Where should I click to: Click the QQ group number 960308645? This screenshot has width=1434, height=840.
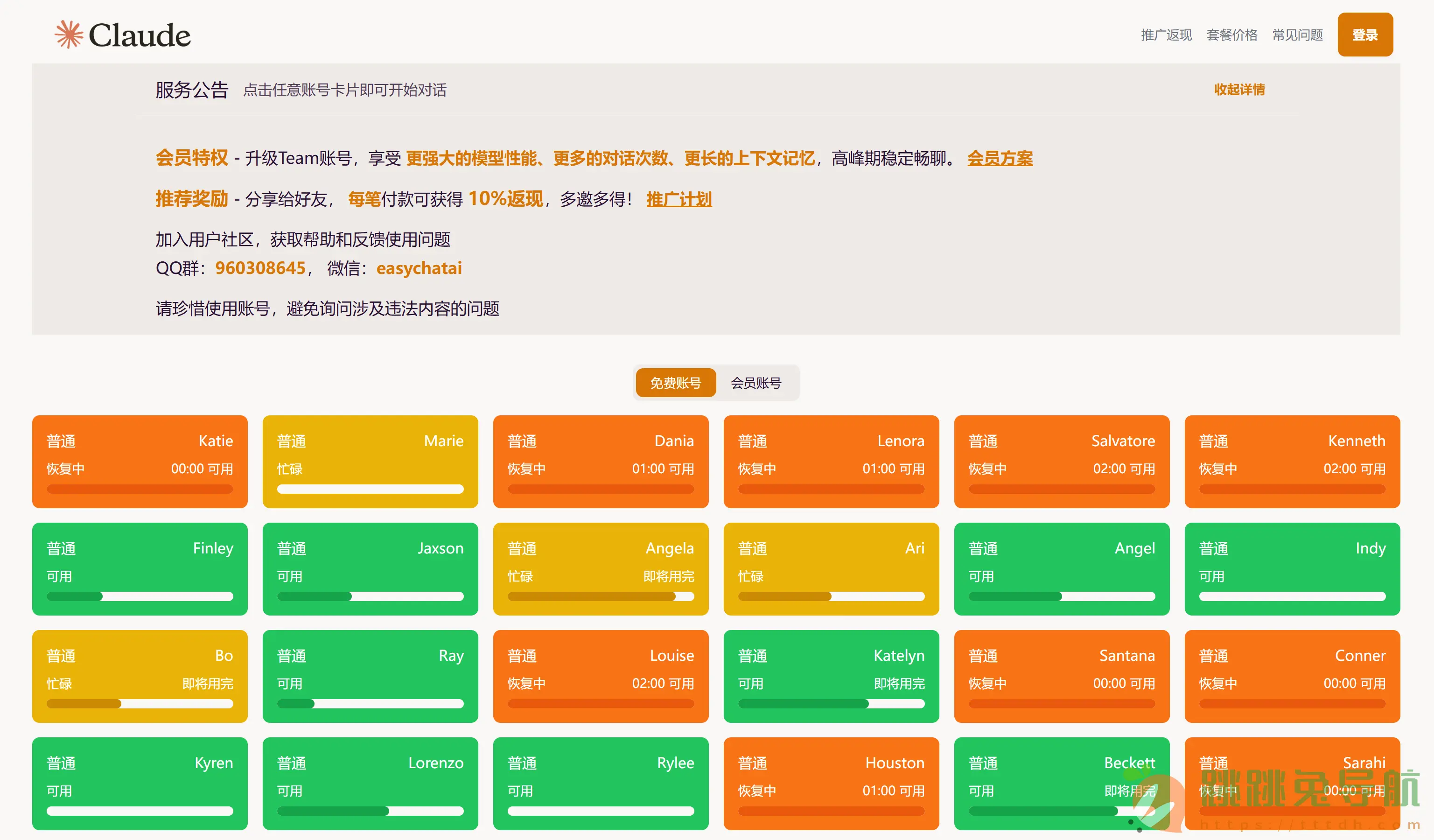(260, 268)
